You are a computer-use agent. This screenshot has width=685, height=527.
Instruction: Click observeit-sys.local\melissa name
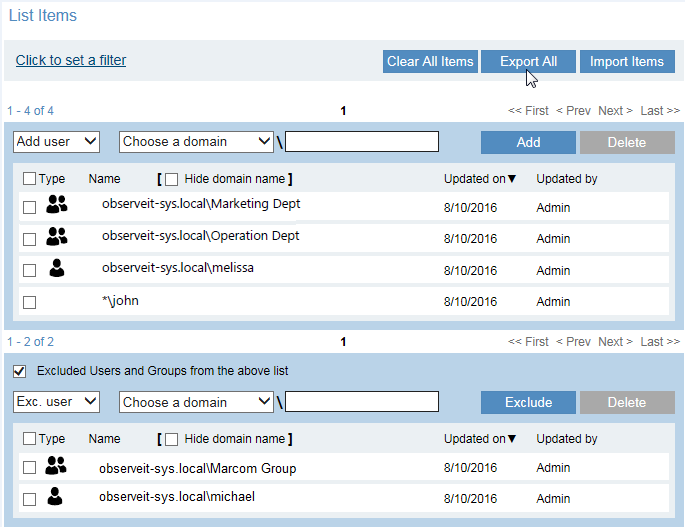[178, 268]
